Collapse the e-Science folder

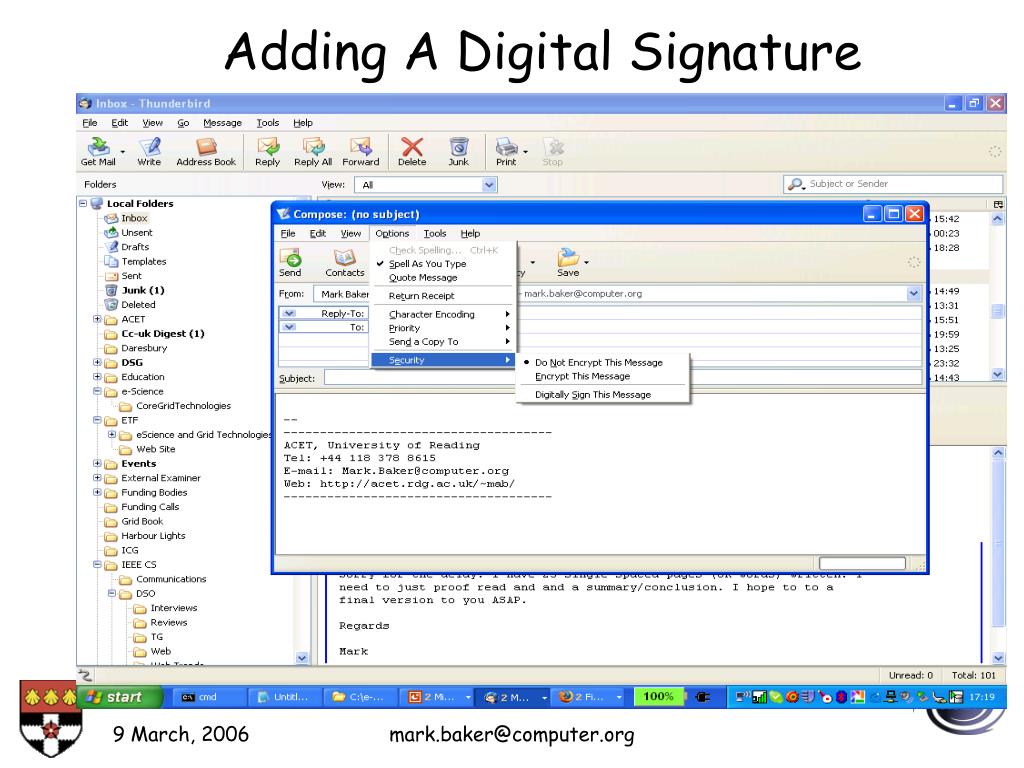(97, 391)
